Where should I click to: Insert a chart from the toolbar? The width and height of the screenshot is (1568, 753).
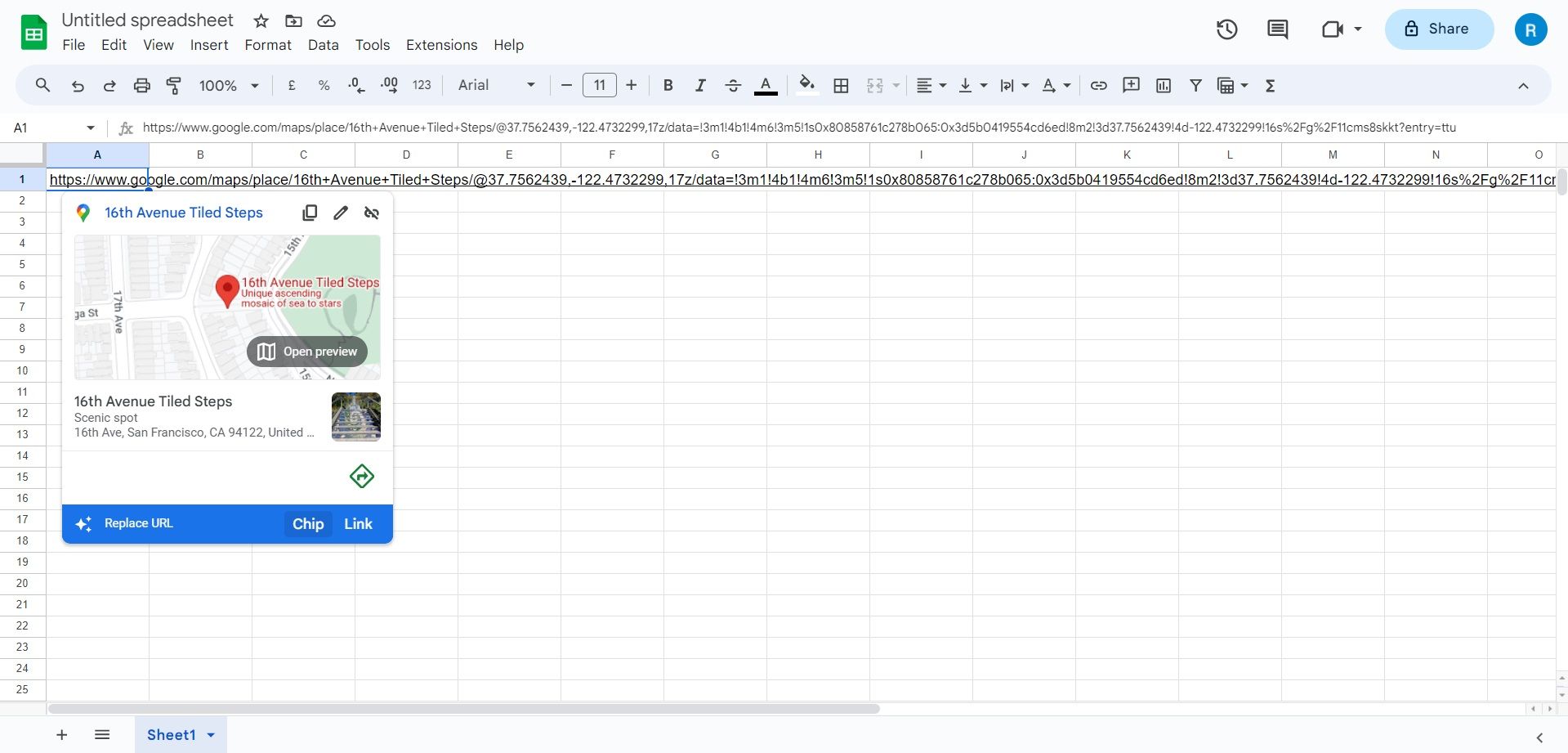pos(1164,85)
